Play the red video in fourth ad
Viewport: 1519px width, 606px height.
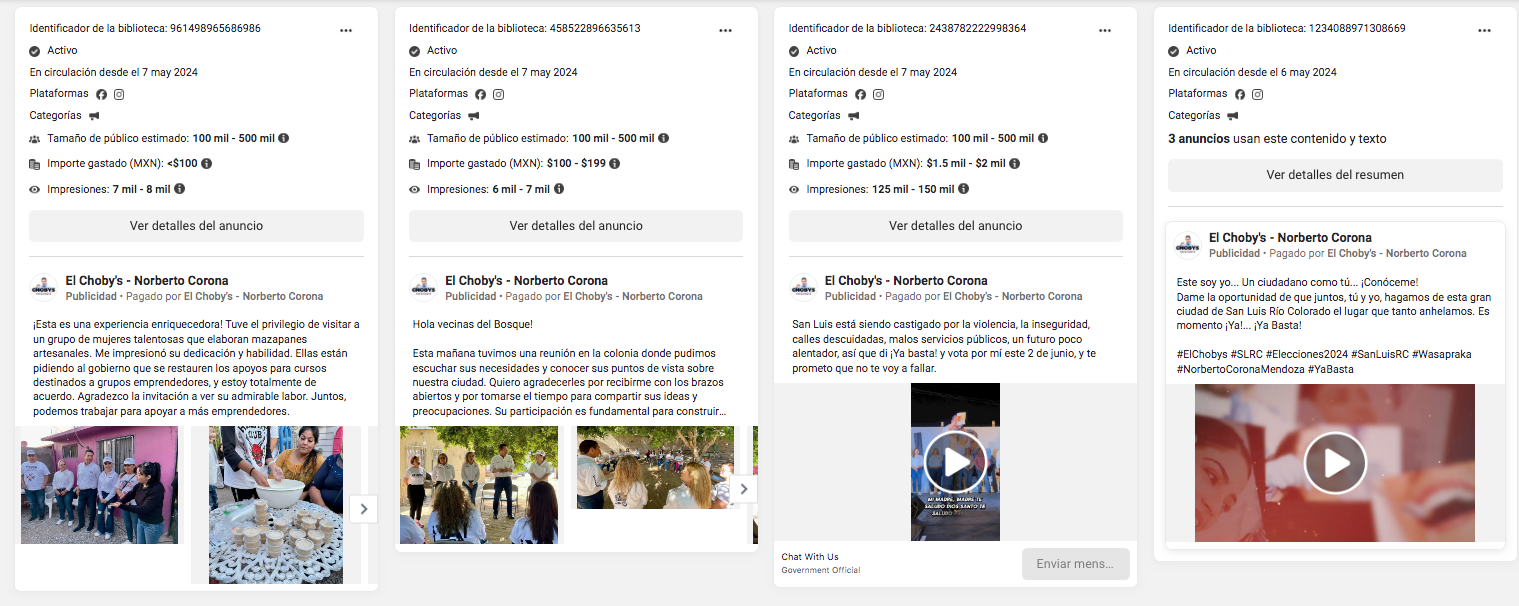(1334, 463)
